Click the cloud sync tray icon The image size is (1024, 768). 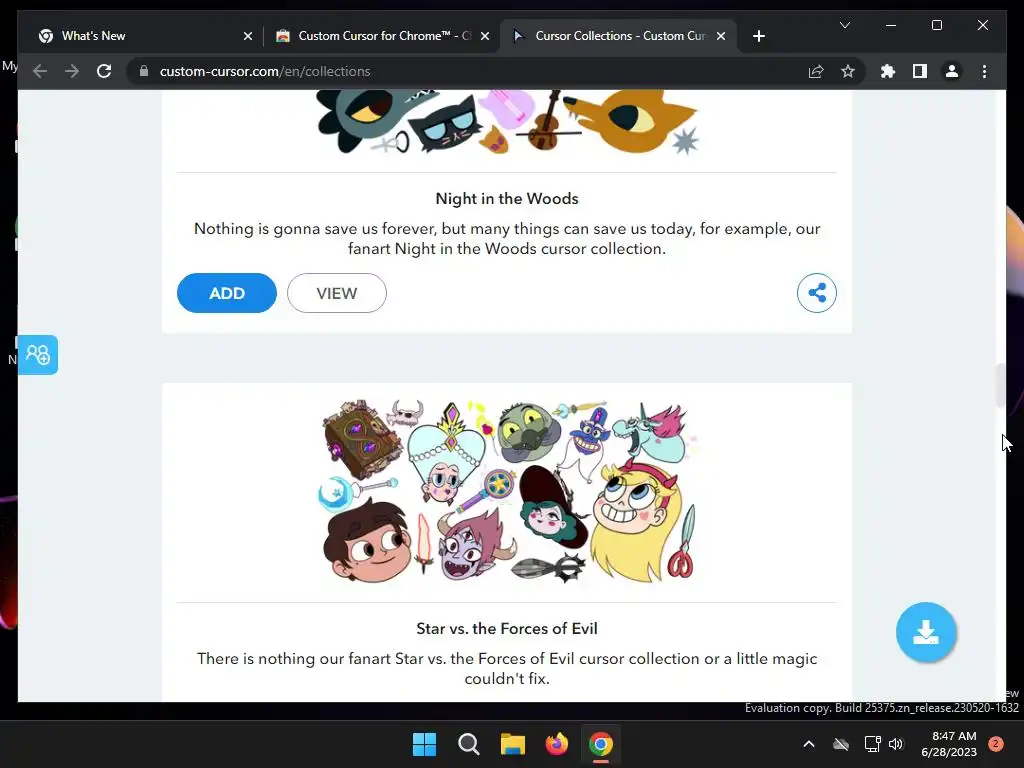841,744
